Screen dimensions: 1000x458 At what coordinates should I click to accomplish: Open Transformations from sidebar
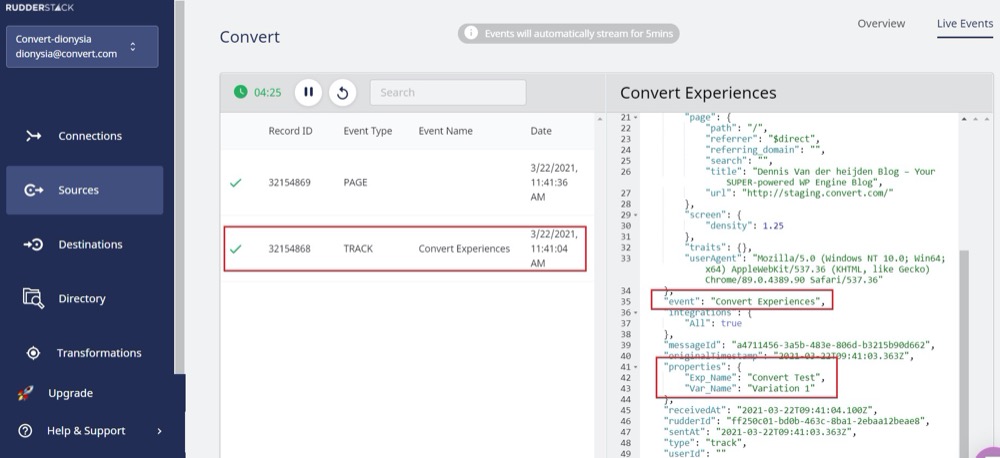pyautogui.click(x=99, y=353)
